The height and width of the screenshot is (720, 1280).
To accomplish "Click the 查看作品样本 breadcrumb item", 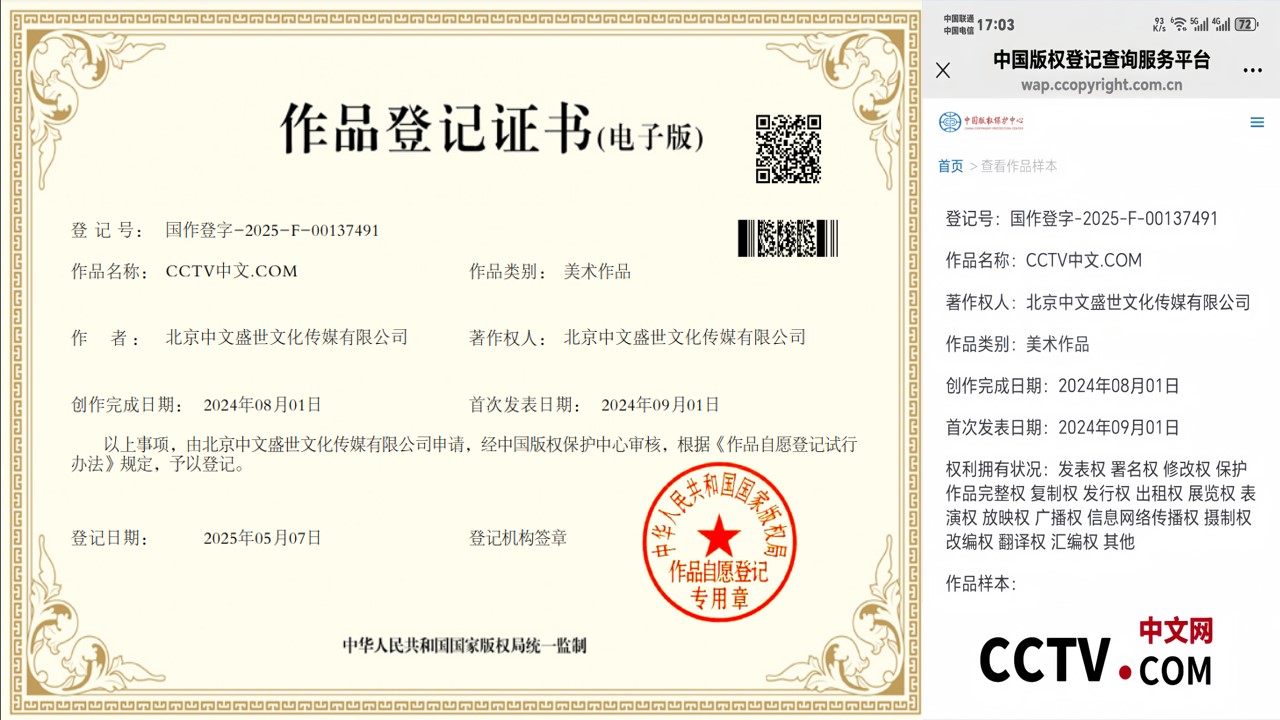I will pos(1018,166).
